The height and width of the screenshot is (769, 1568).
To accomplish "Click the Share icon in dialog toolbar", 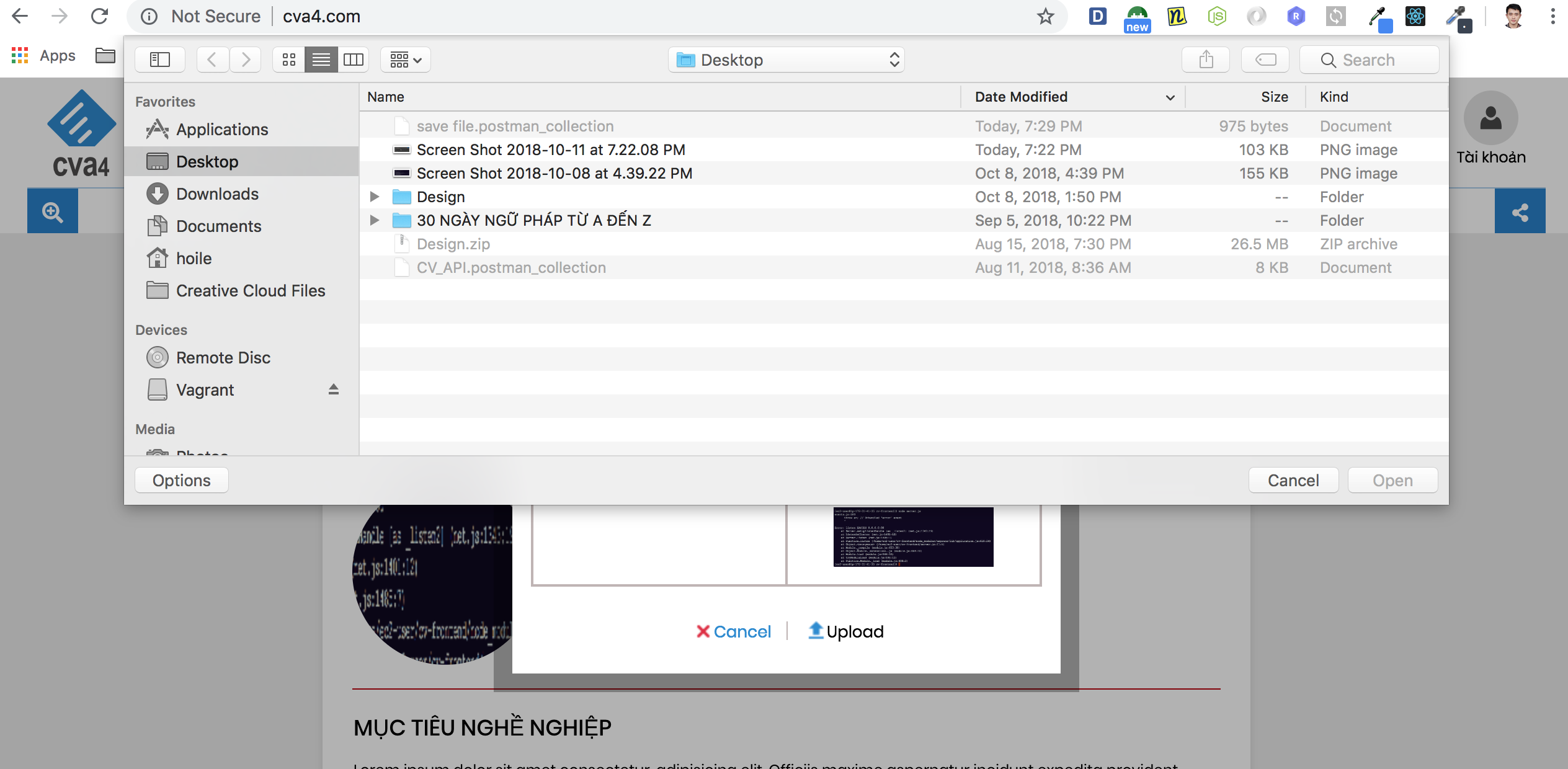I will (1206, 60).
